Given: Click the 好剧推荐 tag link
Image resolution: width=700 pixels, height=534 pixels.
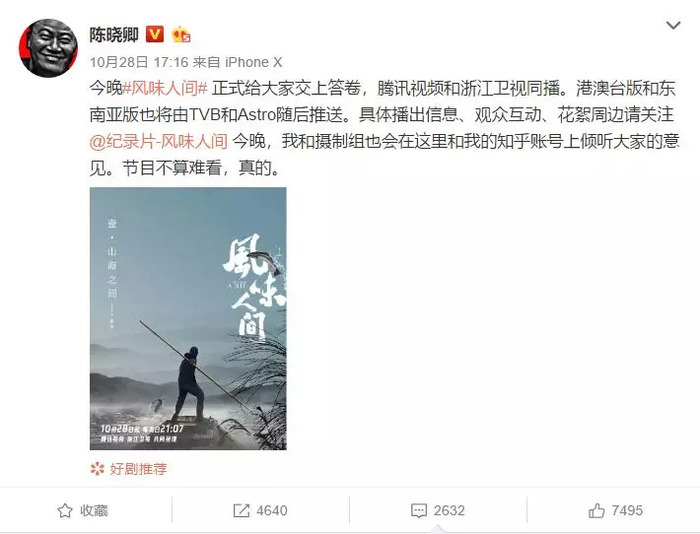Looking at the screenshot, I should click(x=138, y=469).
